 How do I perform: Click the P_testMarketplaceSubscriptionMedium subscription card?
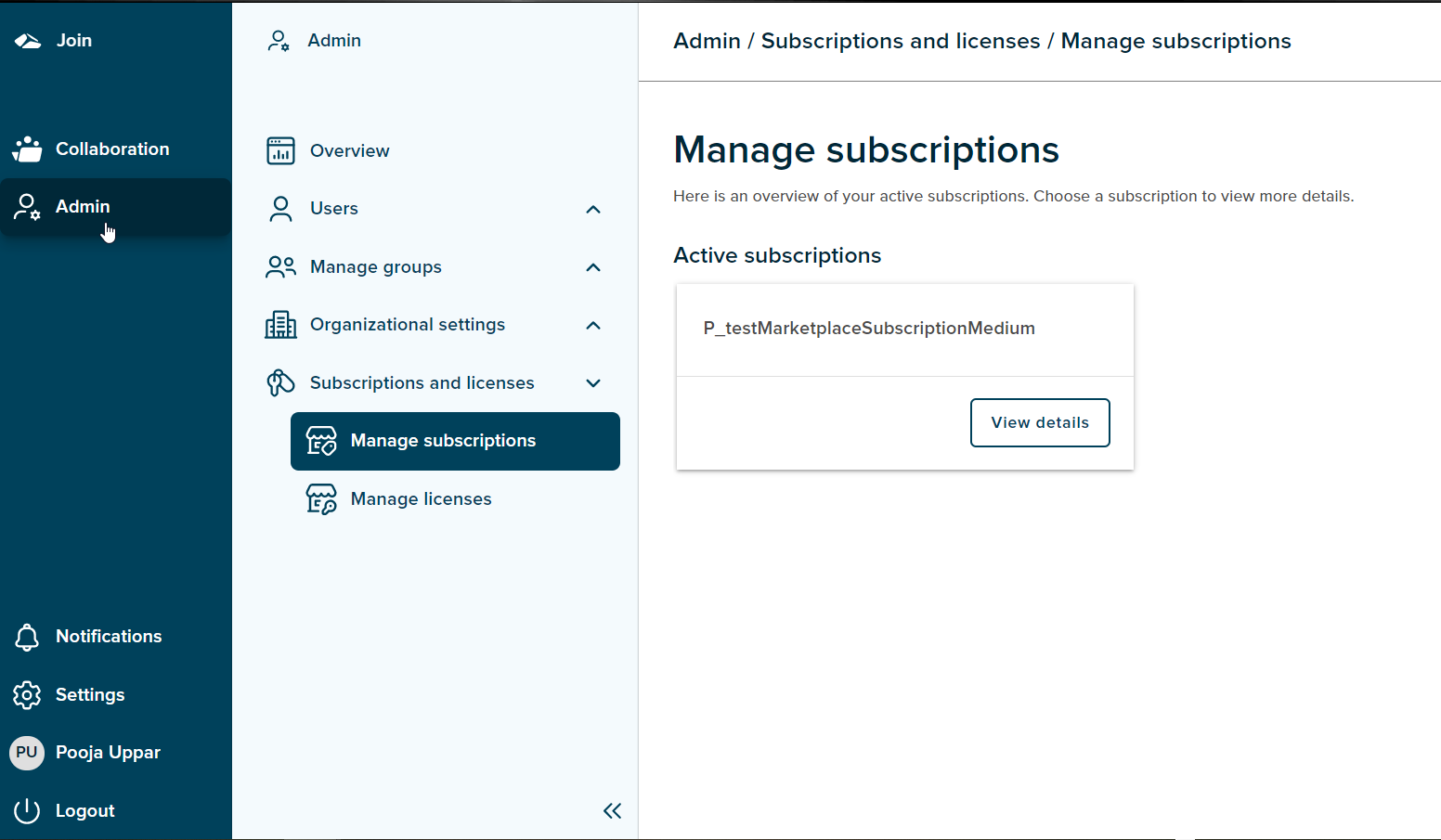click(x=869, y=329)
